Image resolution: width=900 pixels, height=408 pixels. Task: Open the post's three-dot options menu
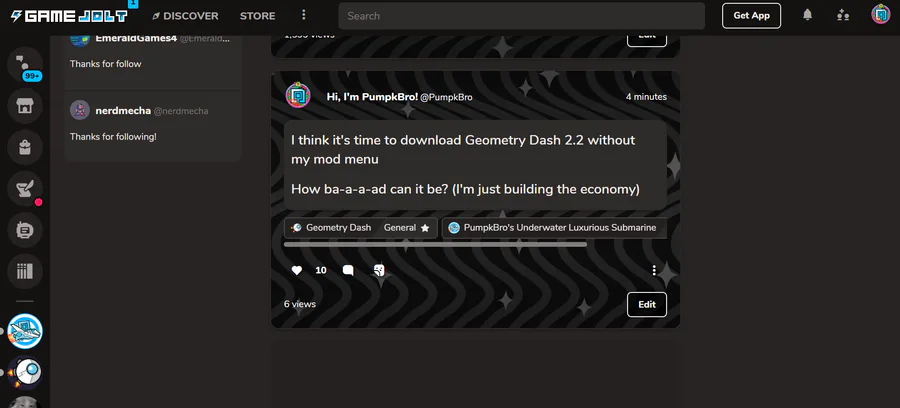654,270
